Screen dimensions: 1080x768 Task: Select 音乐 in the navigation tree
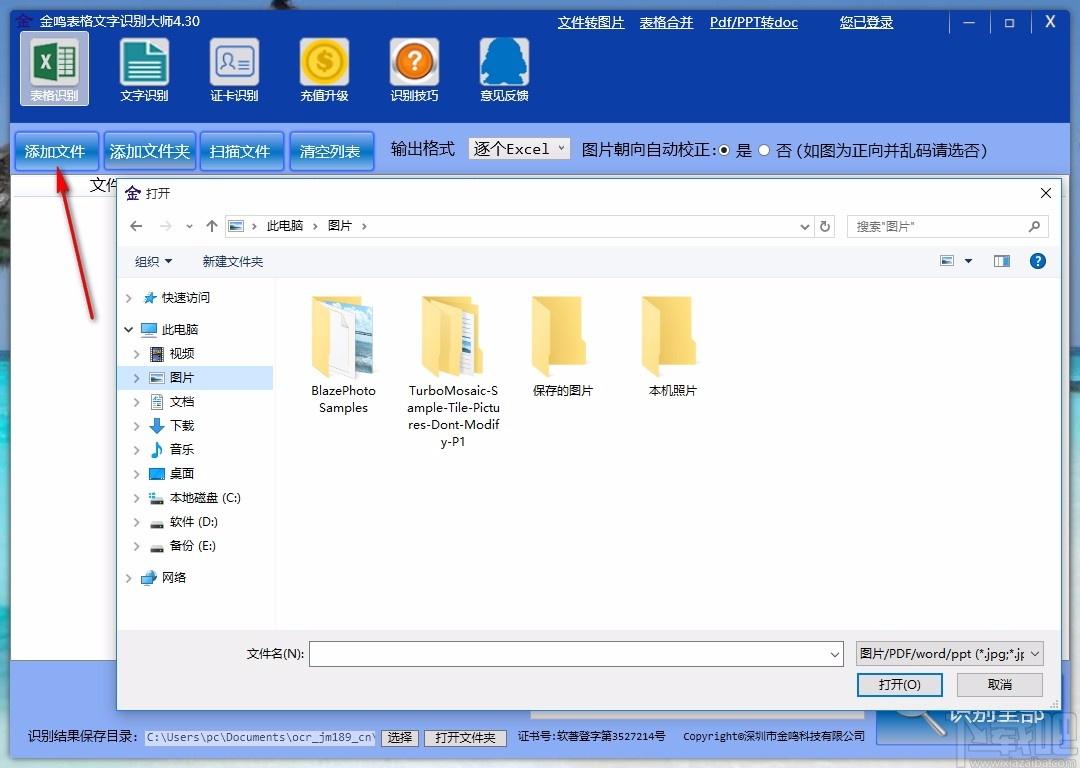(182, 449)
